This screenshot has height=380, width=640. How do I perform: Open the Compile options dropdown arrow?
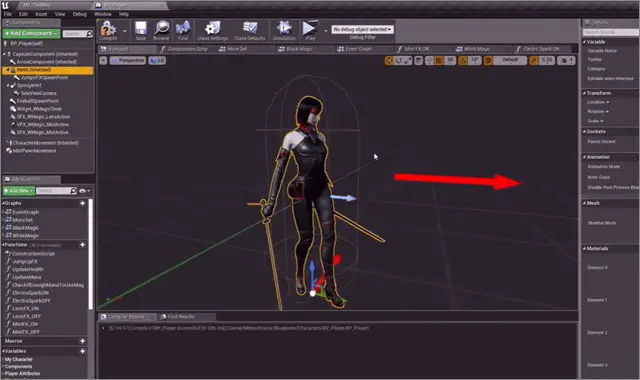pos(124,31)
